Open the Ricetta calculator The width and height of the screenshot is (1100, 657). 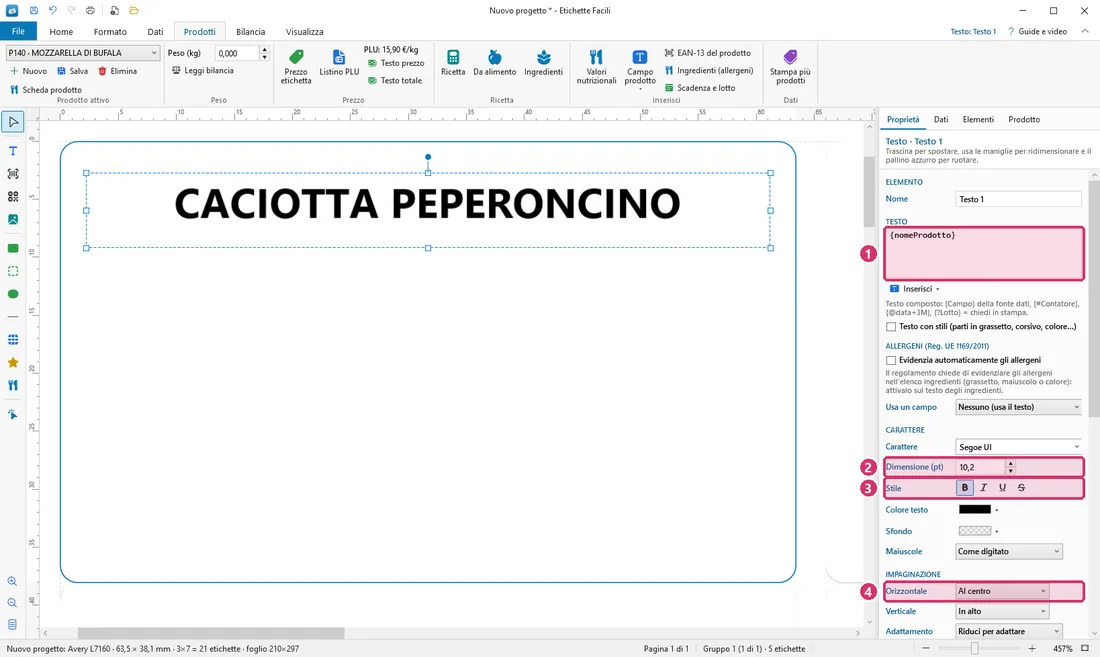click(x=453, y=62)
